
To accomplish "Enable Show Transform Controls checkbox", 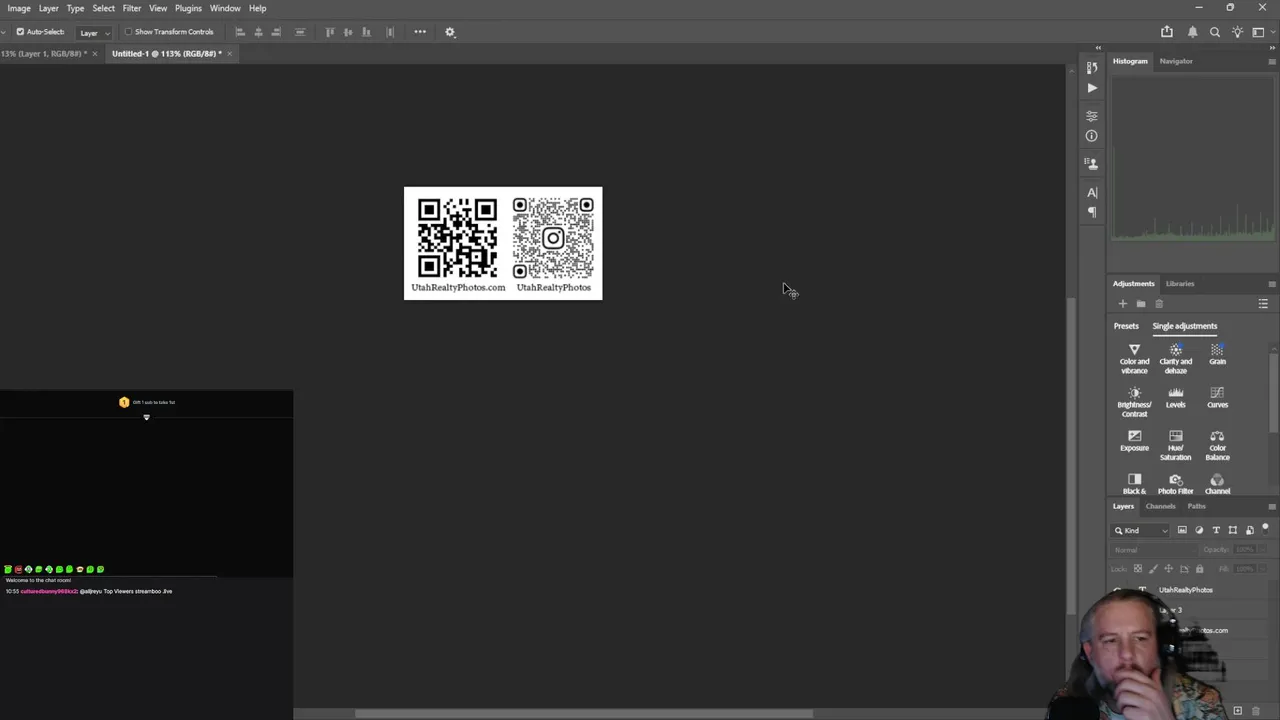I will [x=128, y=32].
